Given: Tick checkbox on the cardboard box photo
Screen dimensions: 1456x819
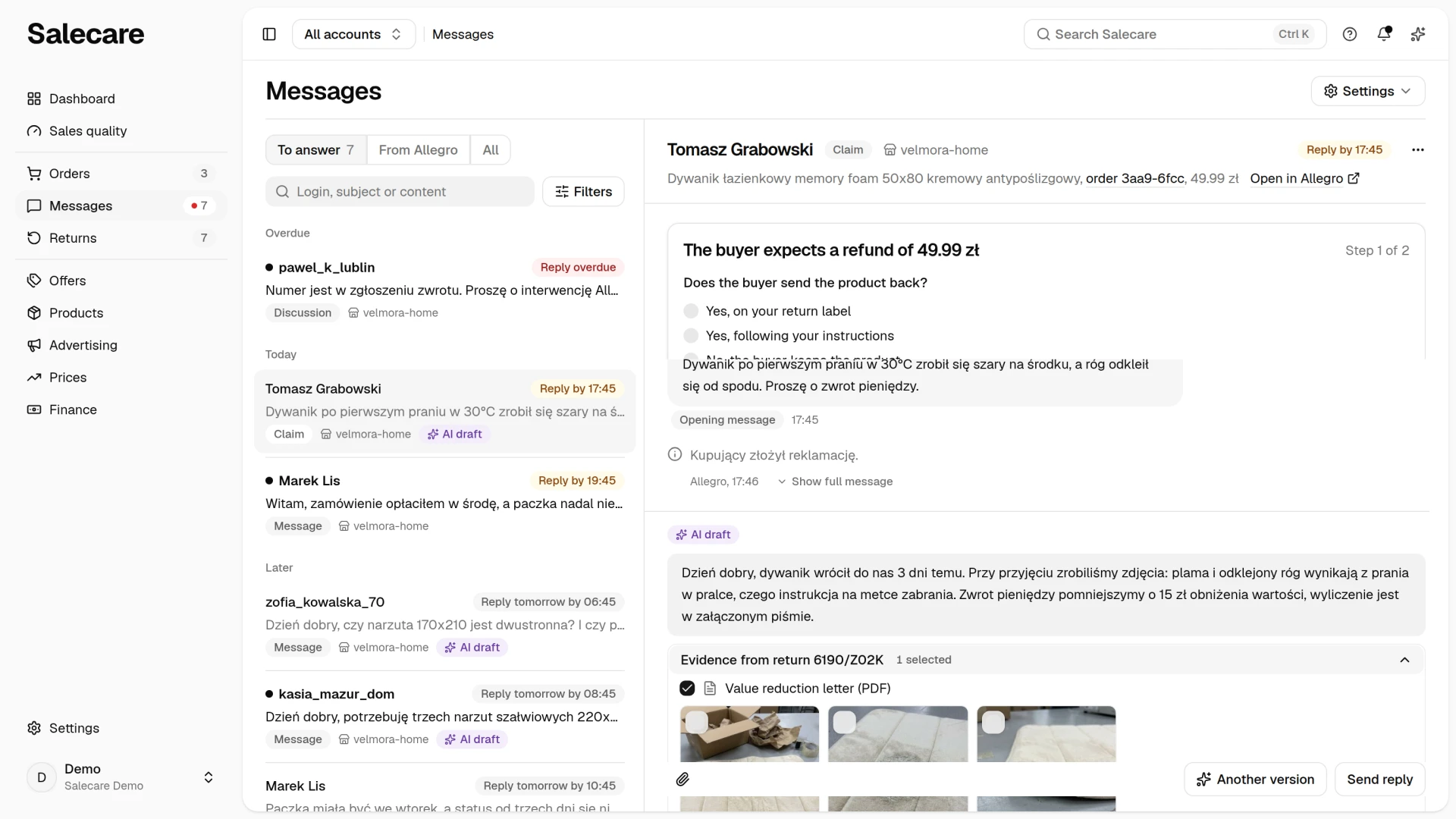Looking at the screenshot, I should click(697, 723).
